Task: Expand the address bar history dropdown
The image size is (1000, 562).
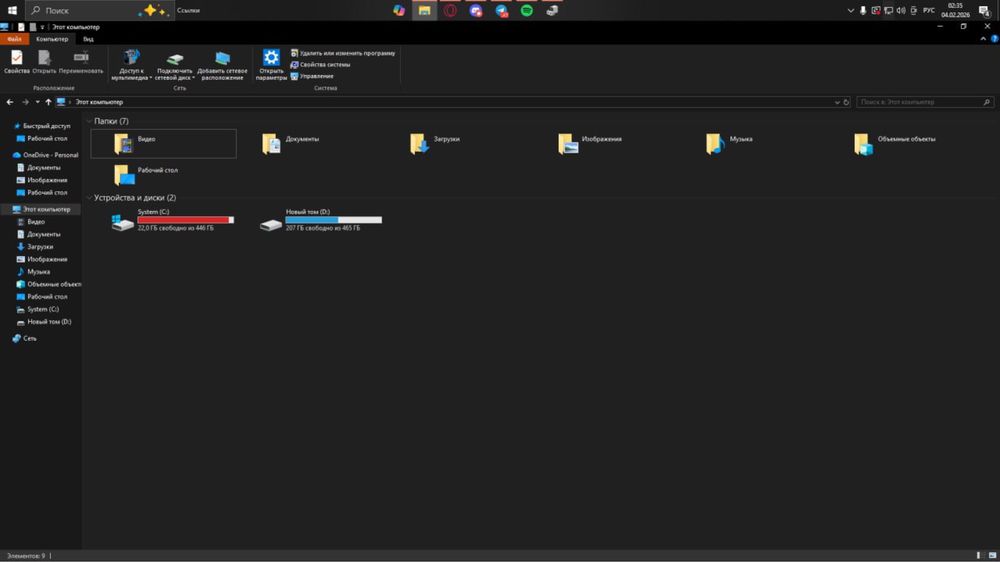Action: (837, 102)
